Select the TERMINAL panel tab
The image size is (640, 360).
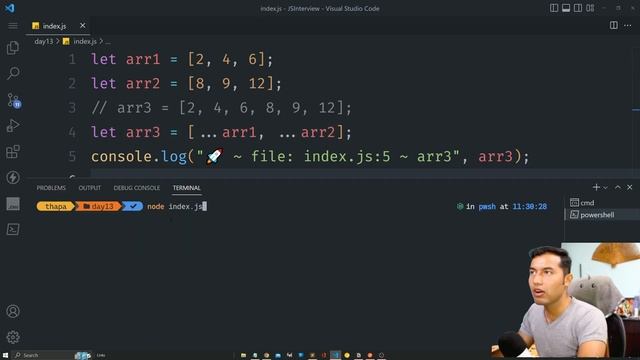pyautogui.click(x=187, y=188)
